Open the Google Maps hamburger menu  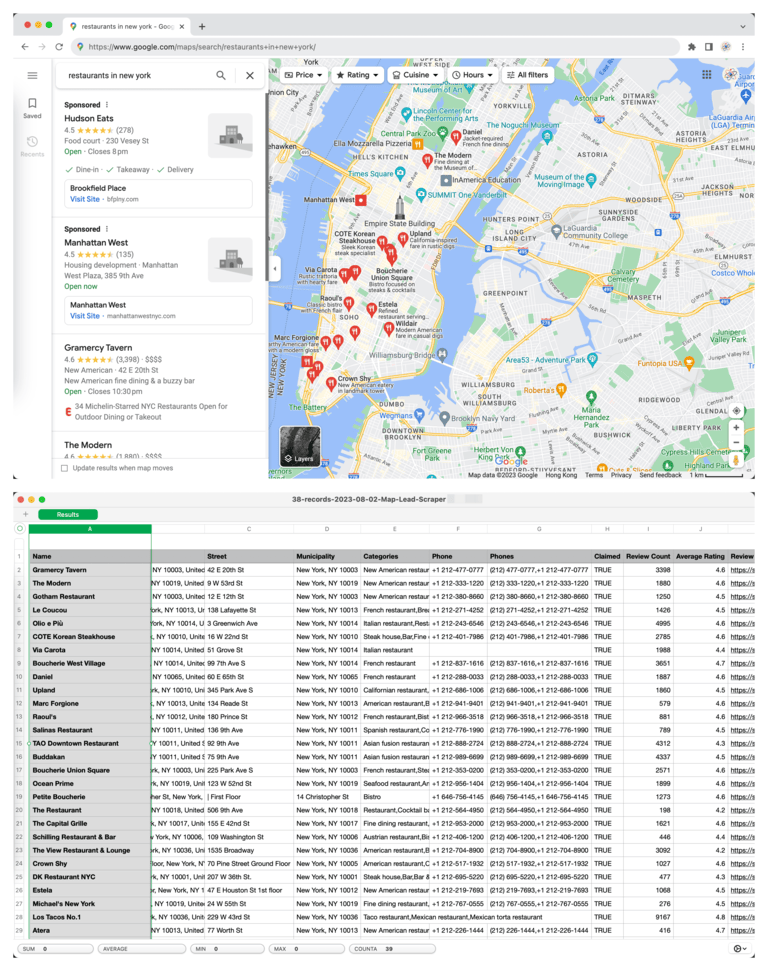[32, 76]
